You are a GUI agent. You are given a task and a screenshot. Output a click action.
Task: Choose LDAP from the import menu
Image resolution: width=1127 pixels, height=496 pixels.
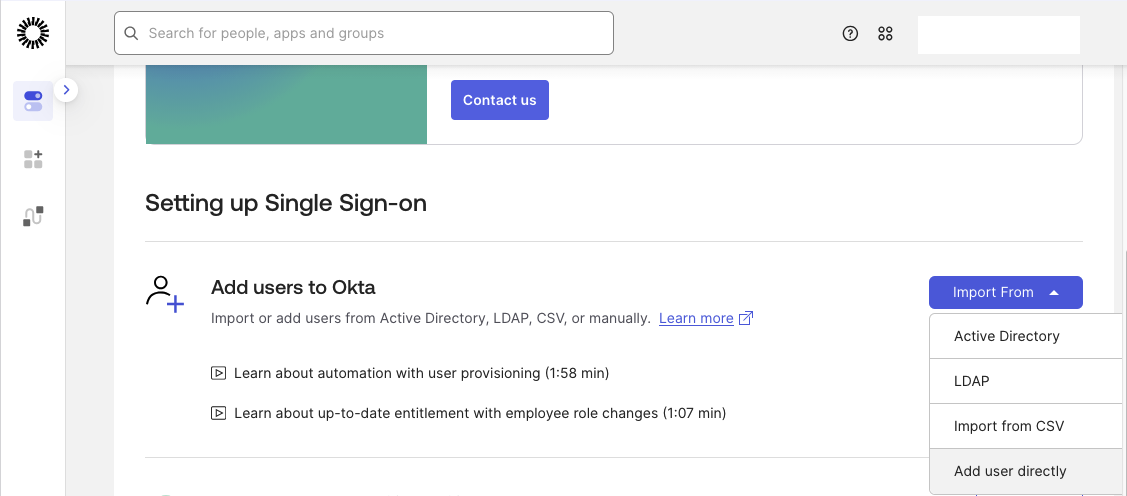(1026, 381)
